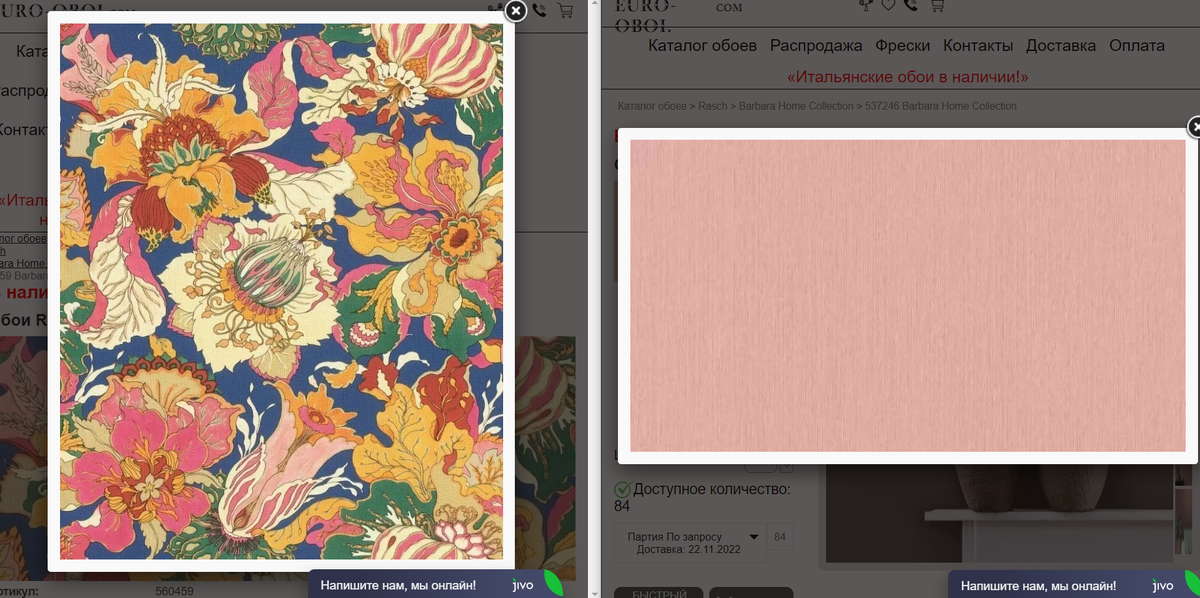Viewport: 1200px width, 598px height.
Task: Go to Каталог обоев breadcrumb link
Action: 652,106
